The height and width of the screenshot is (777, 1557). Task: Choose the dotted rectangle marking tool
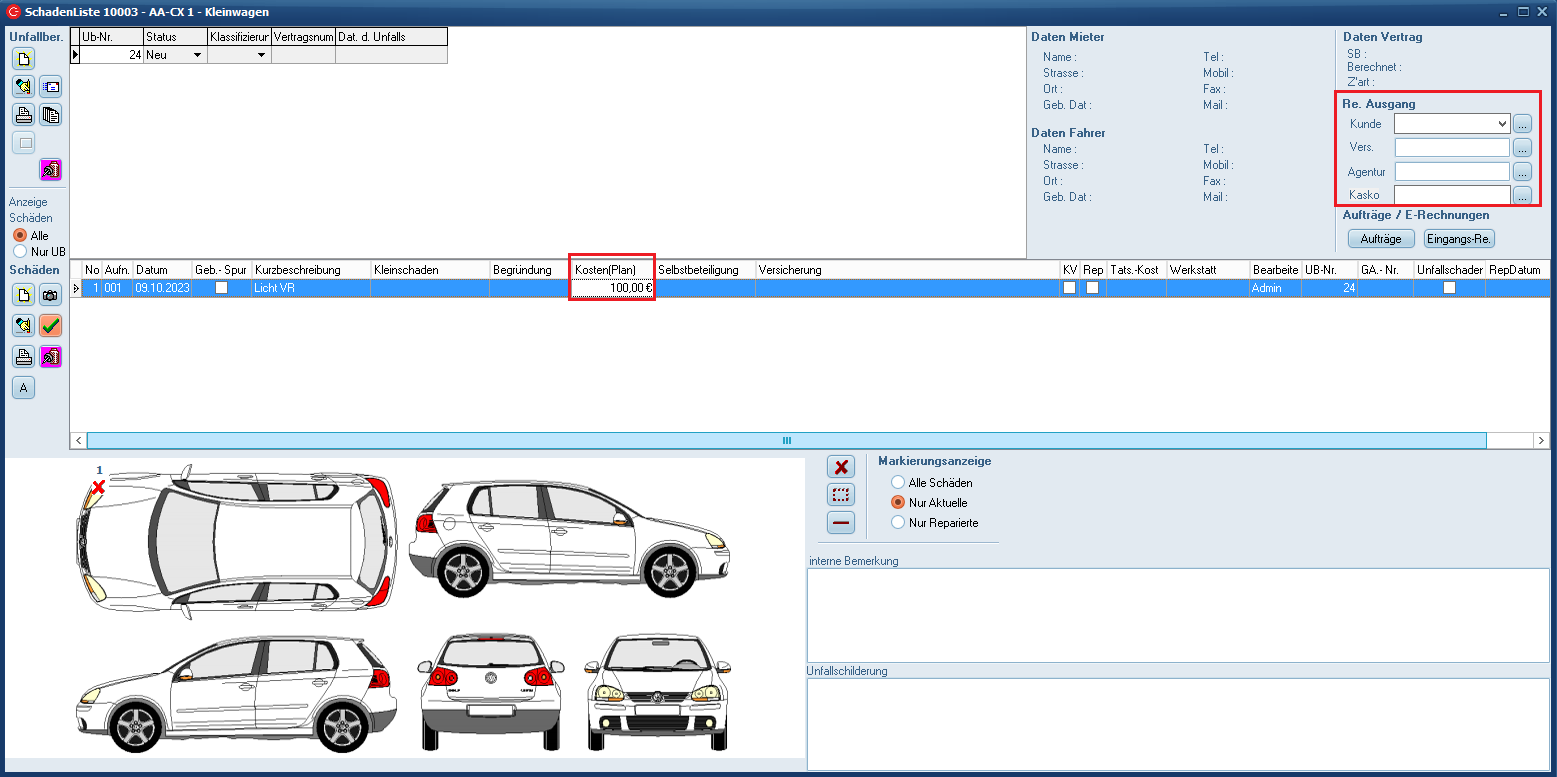[842, 495]
